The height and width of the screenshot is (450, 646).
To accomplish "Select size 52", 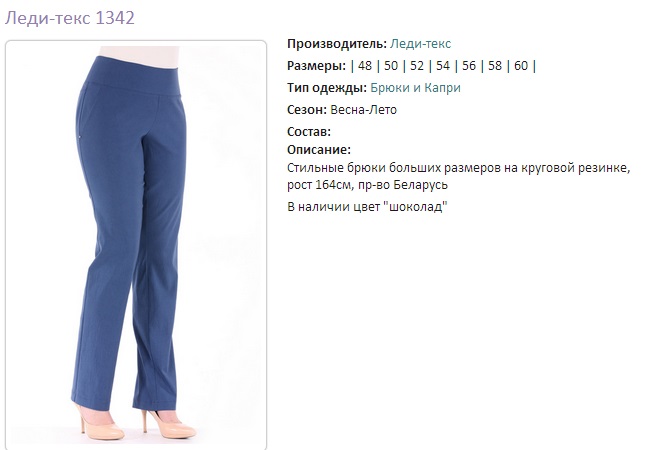I will (417, 66).
